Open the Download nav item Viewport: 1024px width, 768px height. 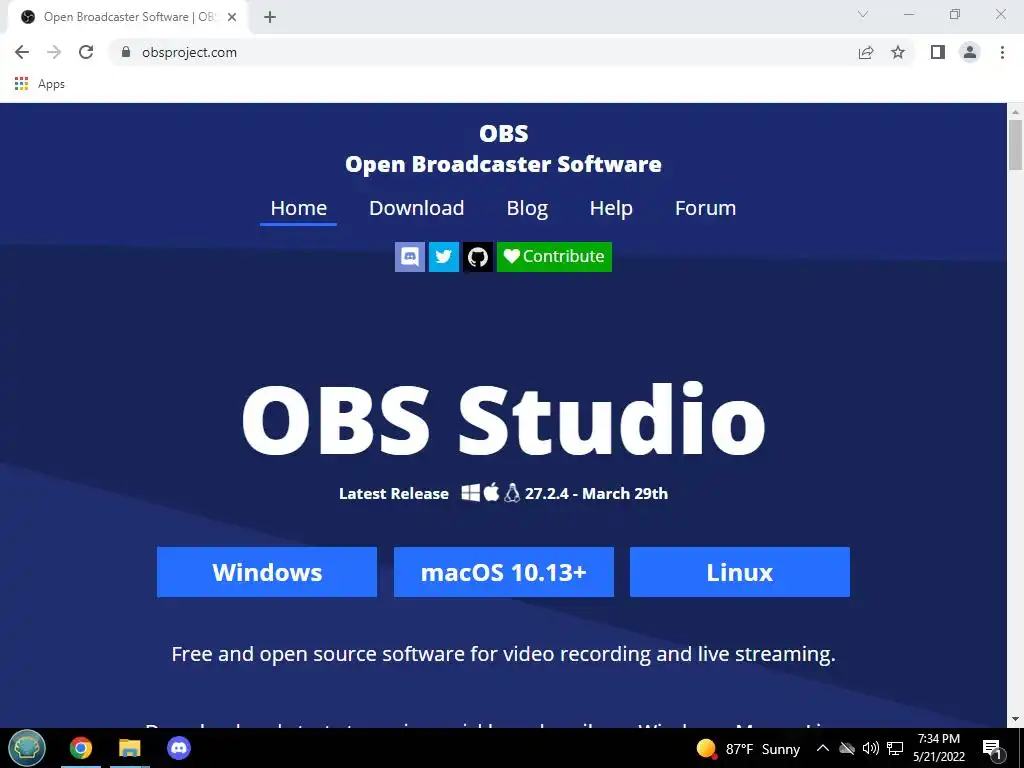click(417, 208)
